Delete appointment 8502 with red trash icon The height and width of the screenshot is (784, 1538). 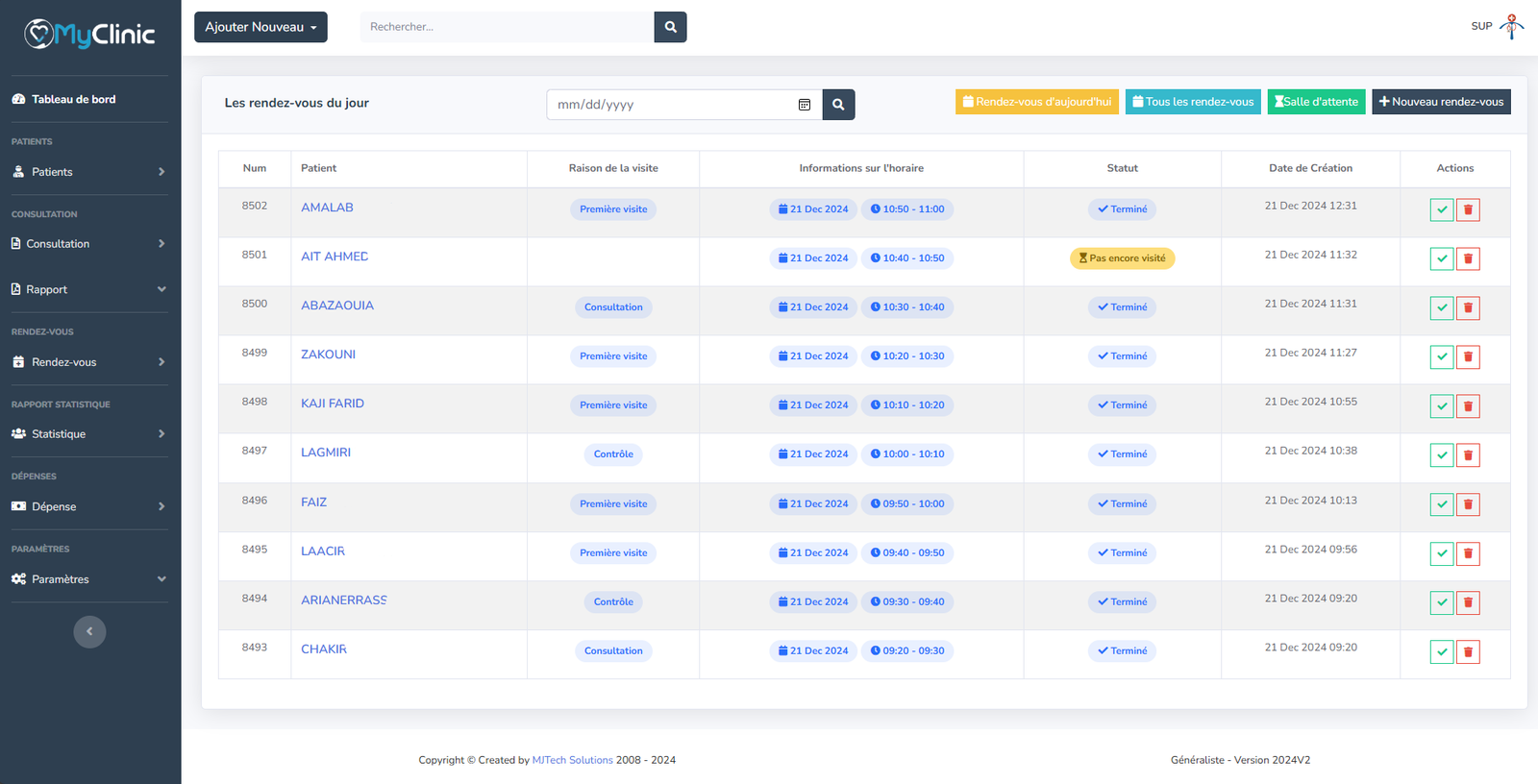(1468, 209)
